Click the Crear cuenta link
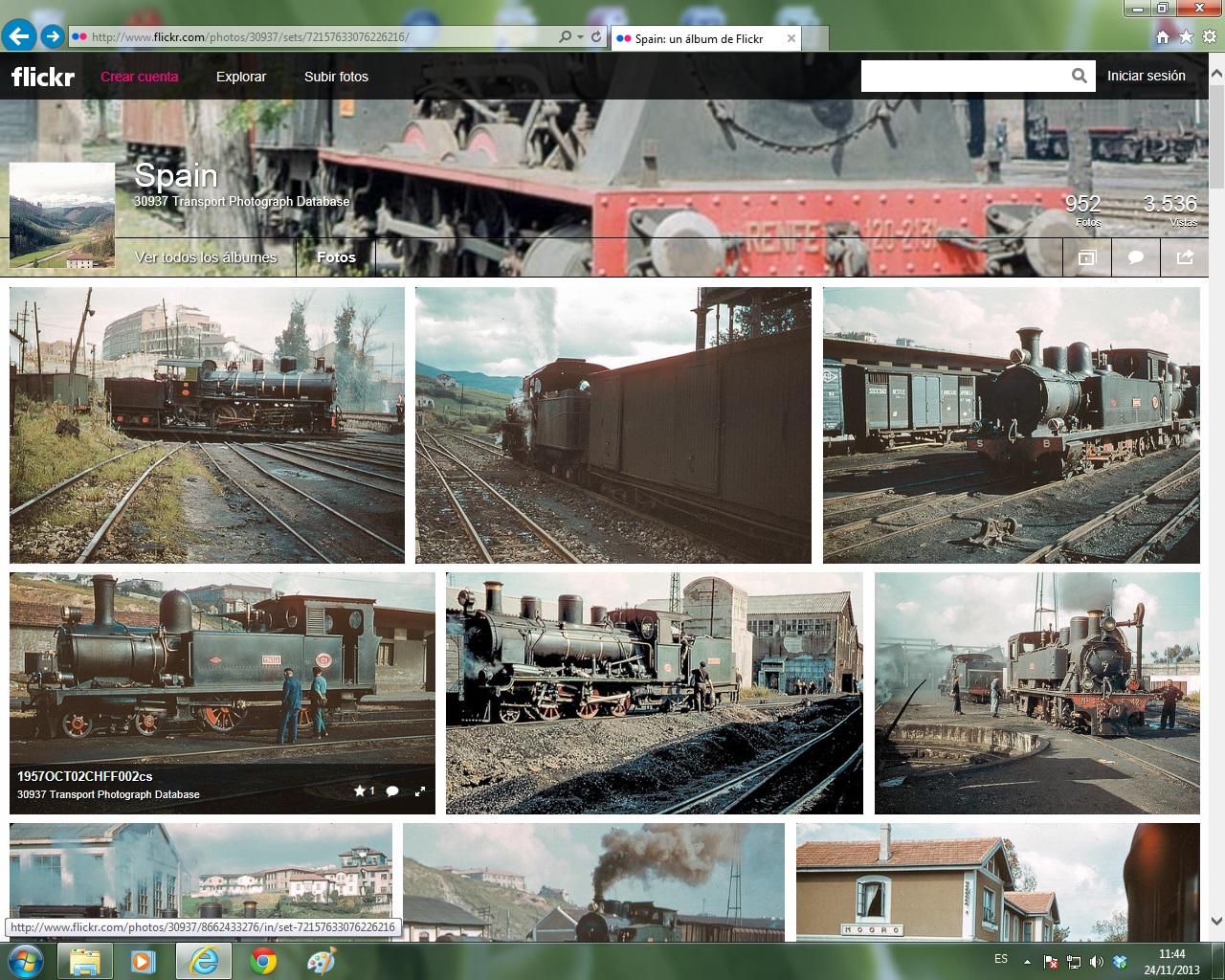The width and height of the screenshot is (1225, 980). click(140, 77)
